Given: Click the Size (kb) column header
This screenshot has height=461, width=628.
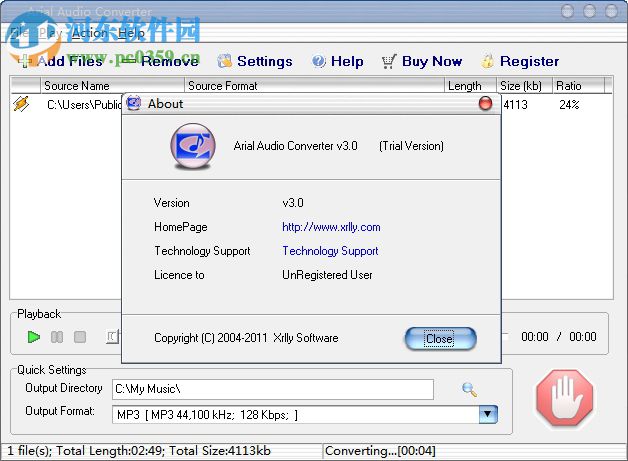Looking at the screenshot, I should (525, 86).
